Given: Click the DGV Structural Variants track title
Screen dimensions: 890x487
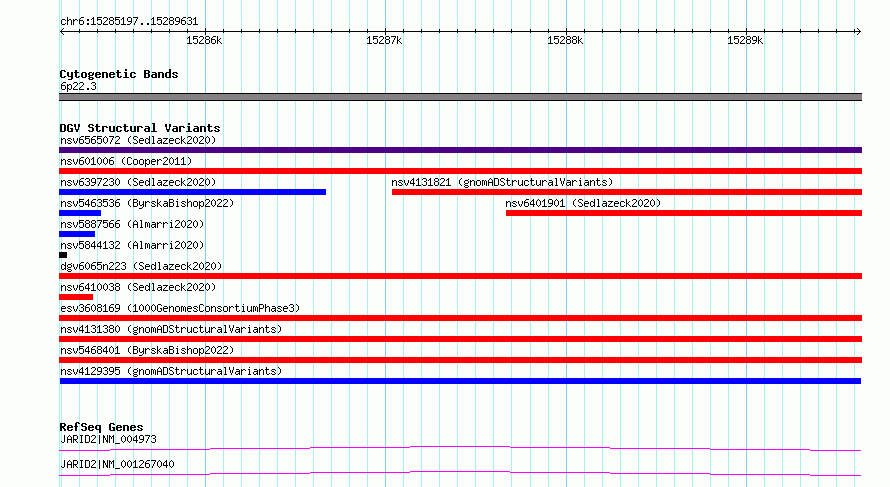Looking at the screenshot, I should [x=140, y=128].
